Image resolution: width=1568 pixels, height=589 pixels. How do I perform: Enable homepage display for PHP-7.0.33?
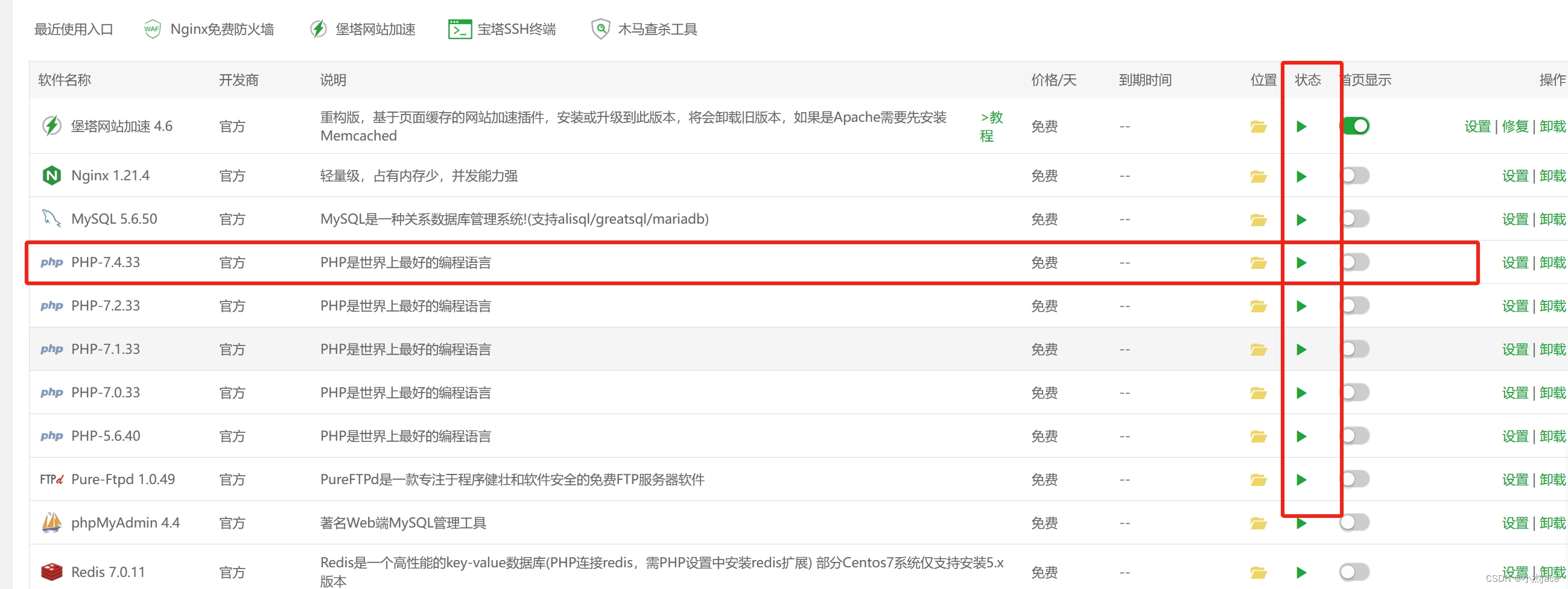point(1355,392)
